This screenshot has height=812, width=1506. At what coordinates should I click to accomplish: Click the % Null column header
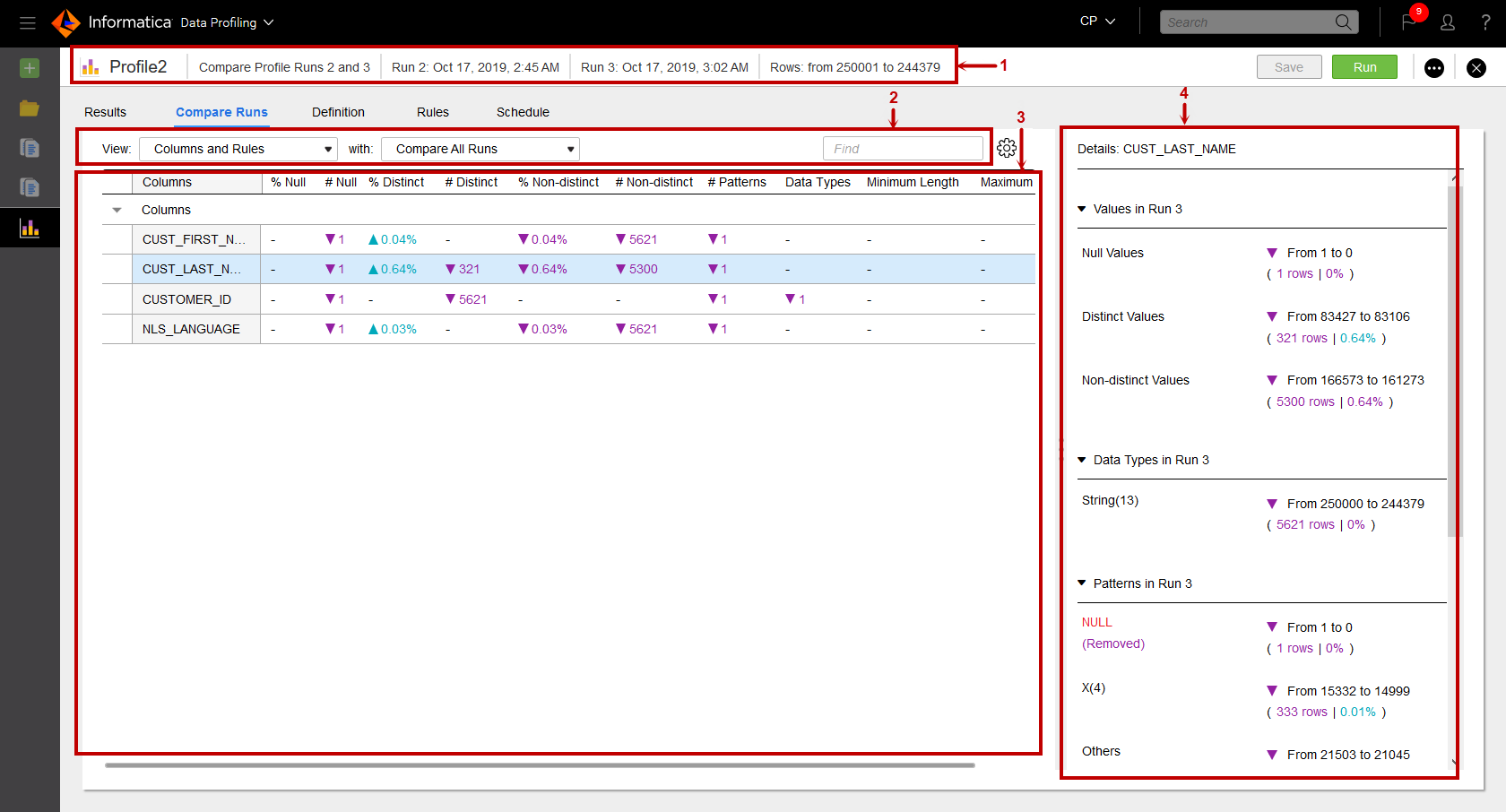coord(288,182)
